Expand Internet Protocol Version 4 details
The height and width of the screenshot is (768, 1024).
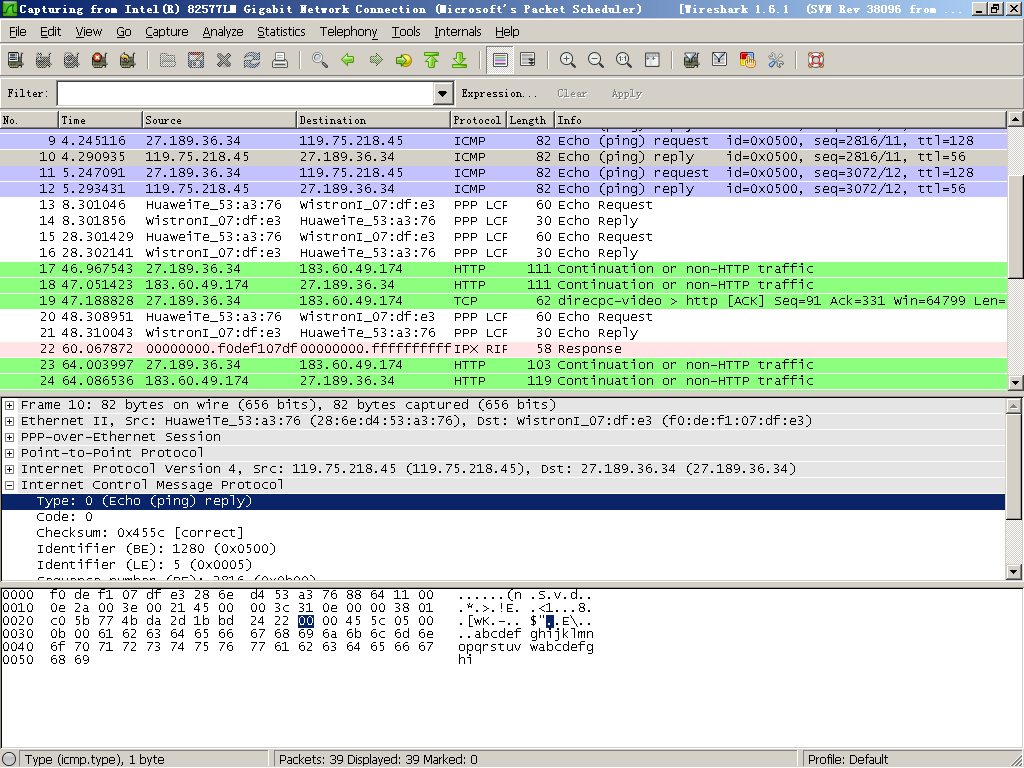[9, 469]
